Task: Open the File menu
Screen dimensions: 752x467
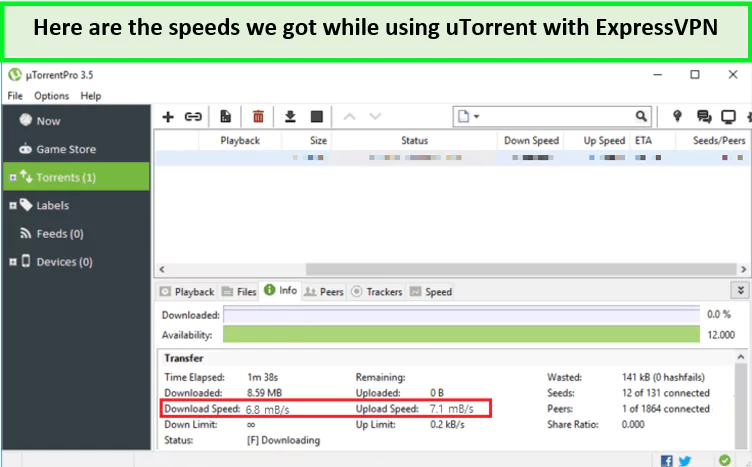Action: [15, 96]
